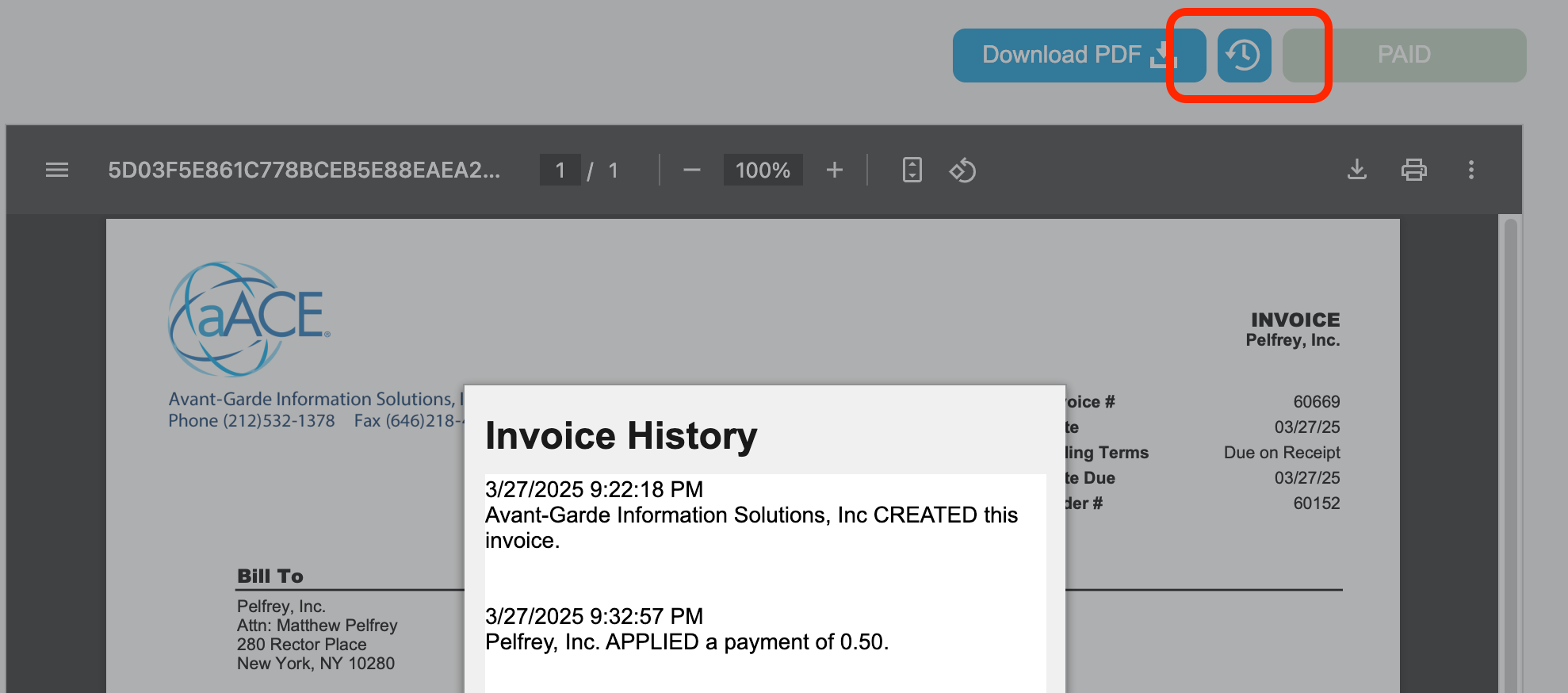Click the fit to page icon

(x=912, y=170)
